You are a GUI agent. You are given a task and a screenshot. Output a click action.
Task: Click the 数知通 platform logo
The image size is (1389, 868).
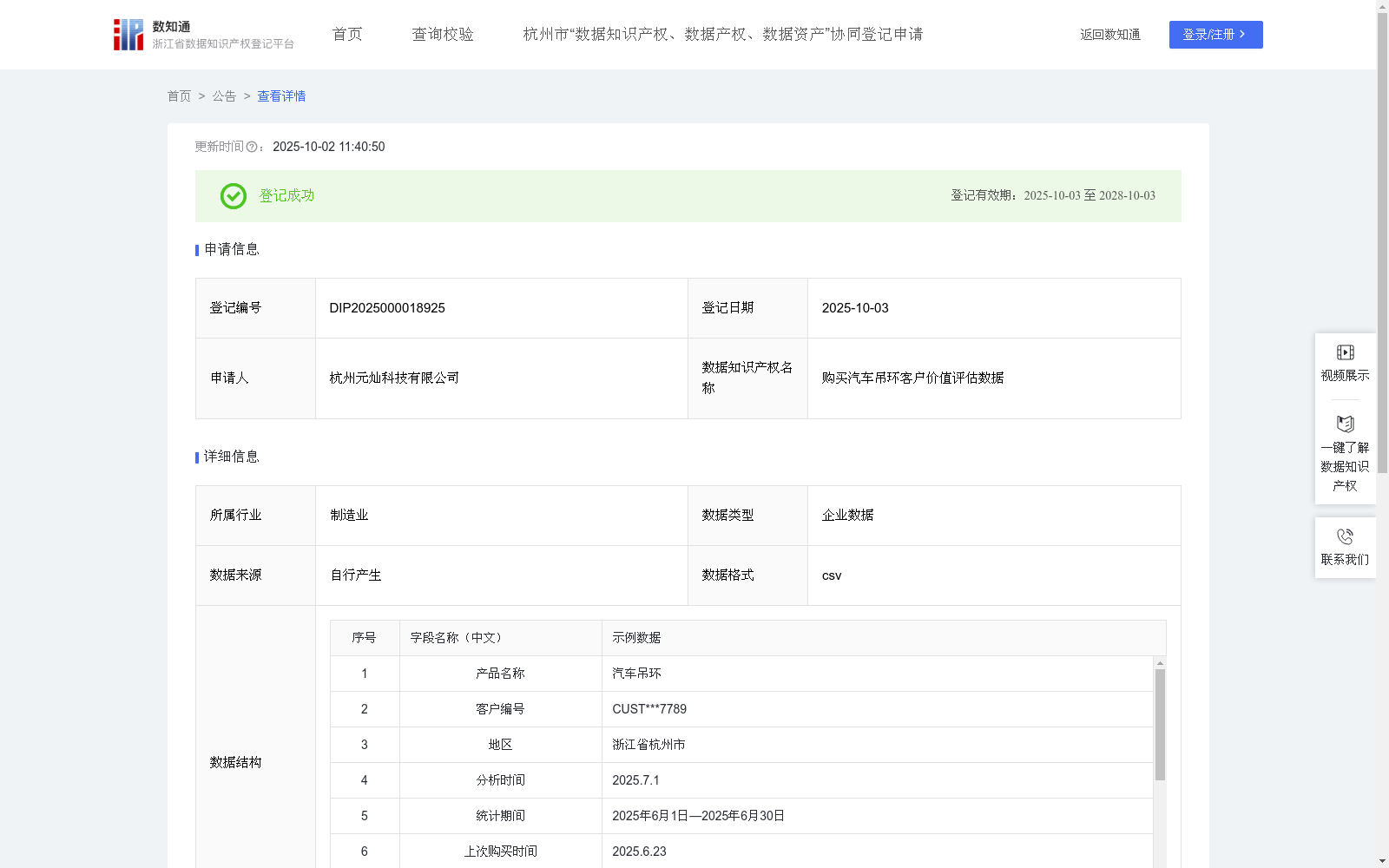click(x=203, y=35)
